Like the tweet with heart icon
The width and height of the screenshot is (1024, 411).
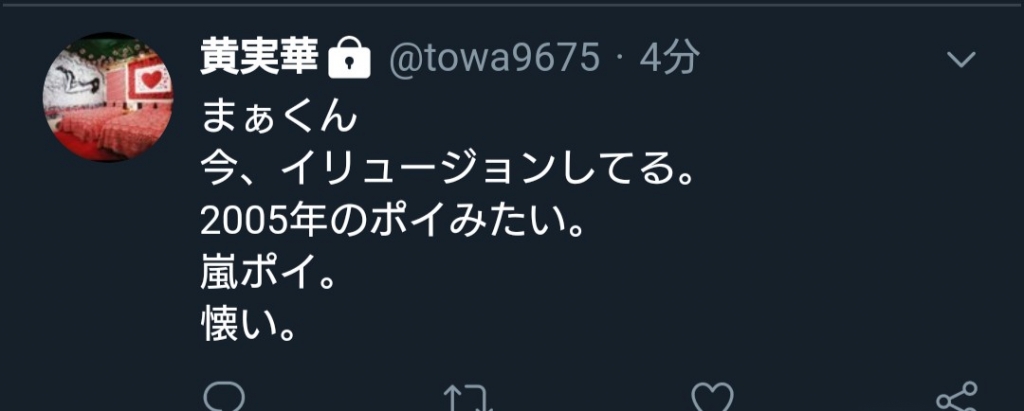click(x=712, y=397)
